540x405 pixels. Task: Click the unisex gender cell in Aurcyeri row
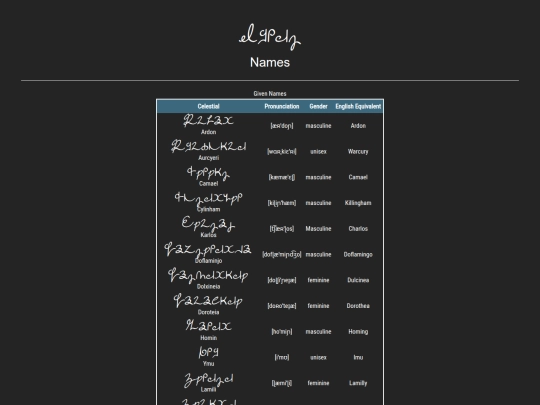(318, 152)
